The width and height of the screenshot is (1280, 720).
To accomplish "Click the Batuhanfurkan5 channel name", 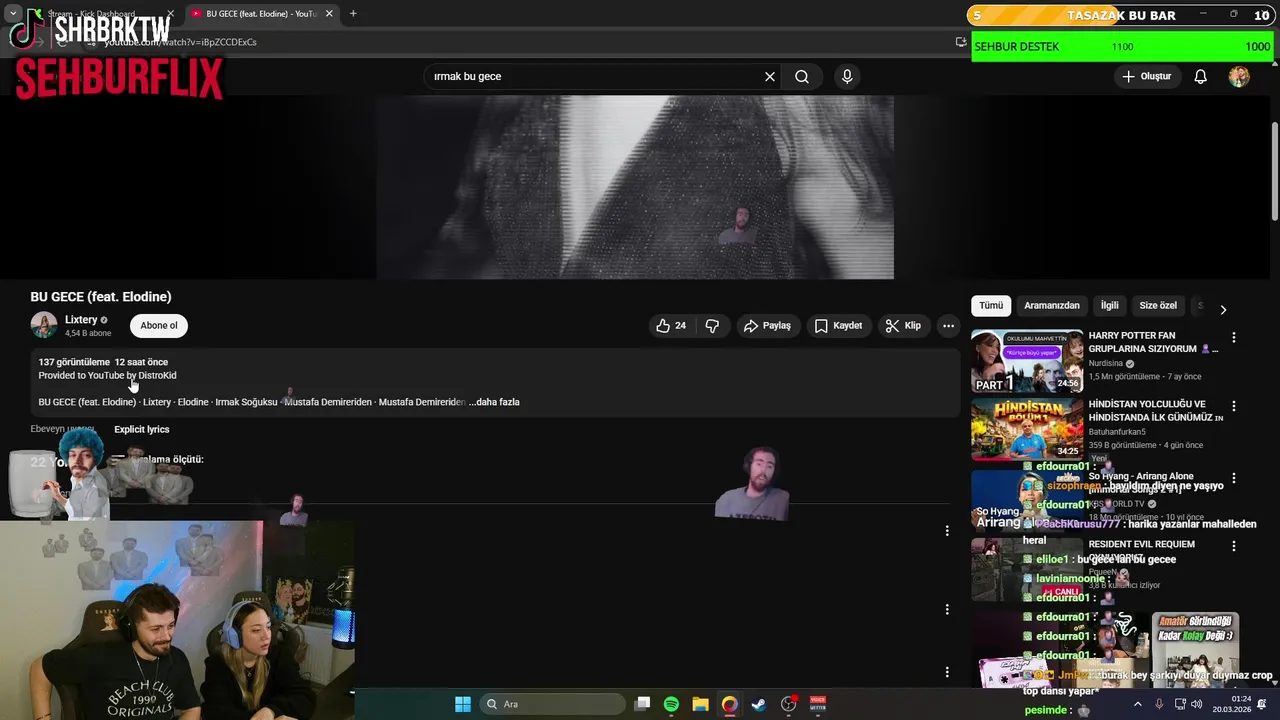I will (x=1119, y=432).
